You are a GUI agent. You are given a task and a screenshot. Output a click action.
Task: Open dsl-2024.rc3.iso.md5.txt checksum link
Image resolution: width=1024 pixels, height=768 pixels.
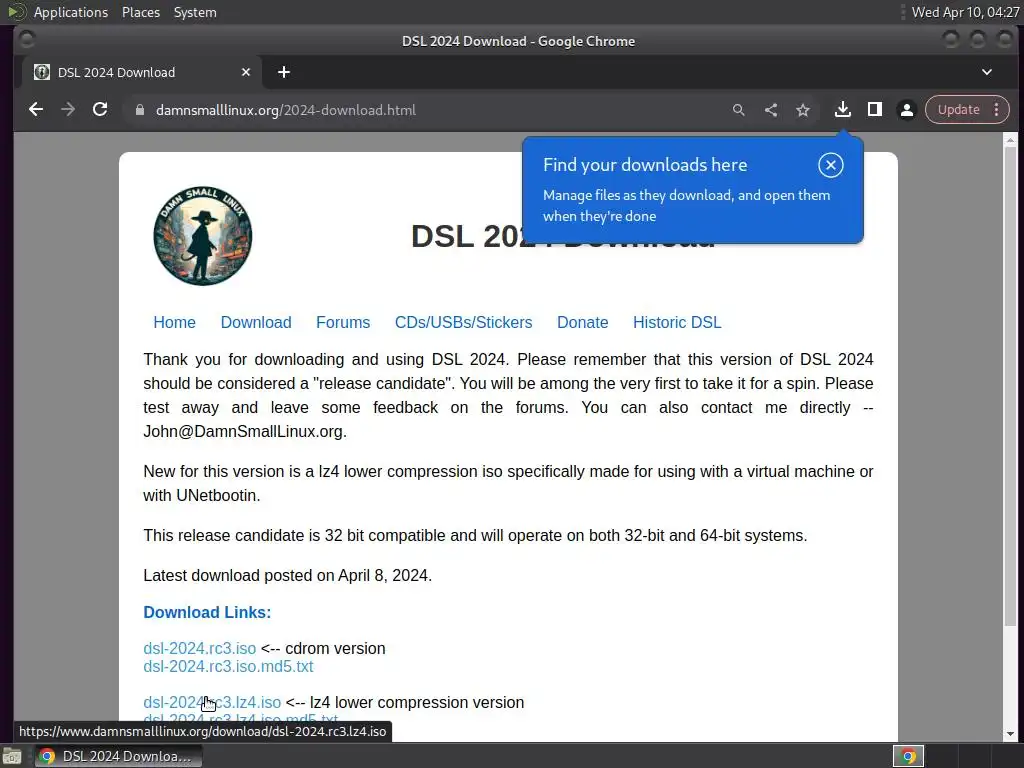click(228, 667)
